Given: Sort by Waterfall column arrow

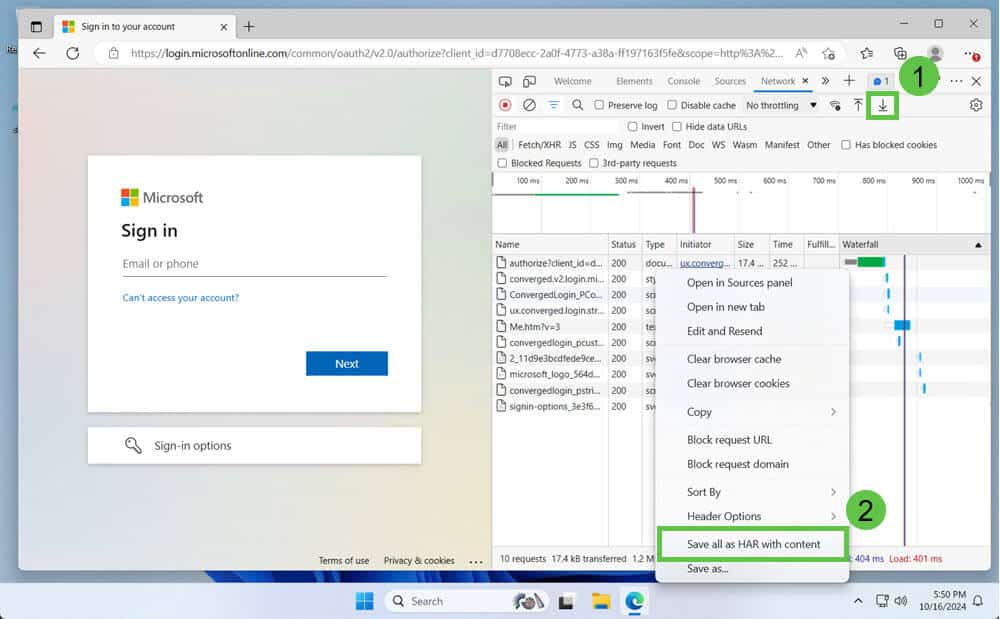Looking at the screenshot, I should point(978,245).
